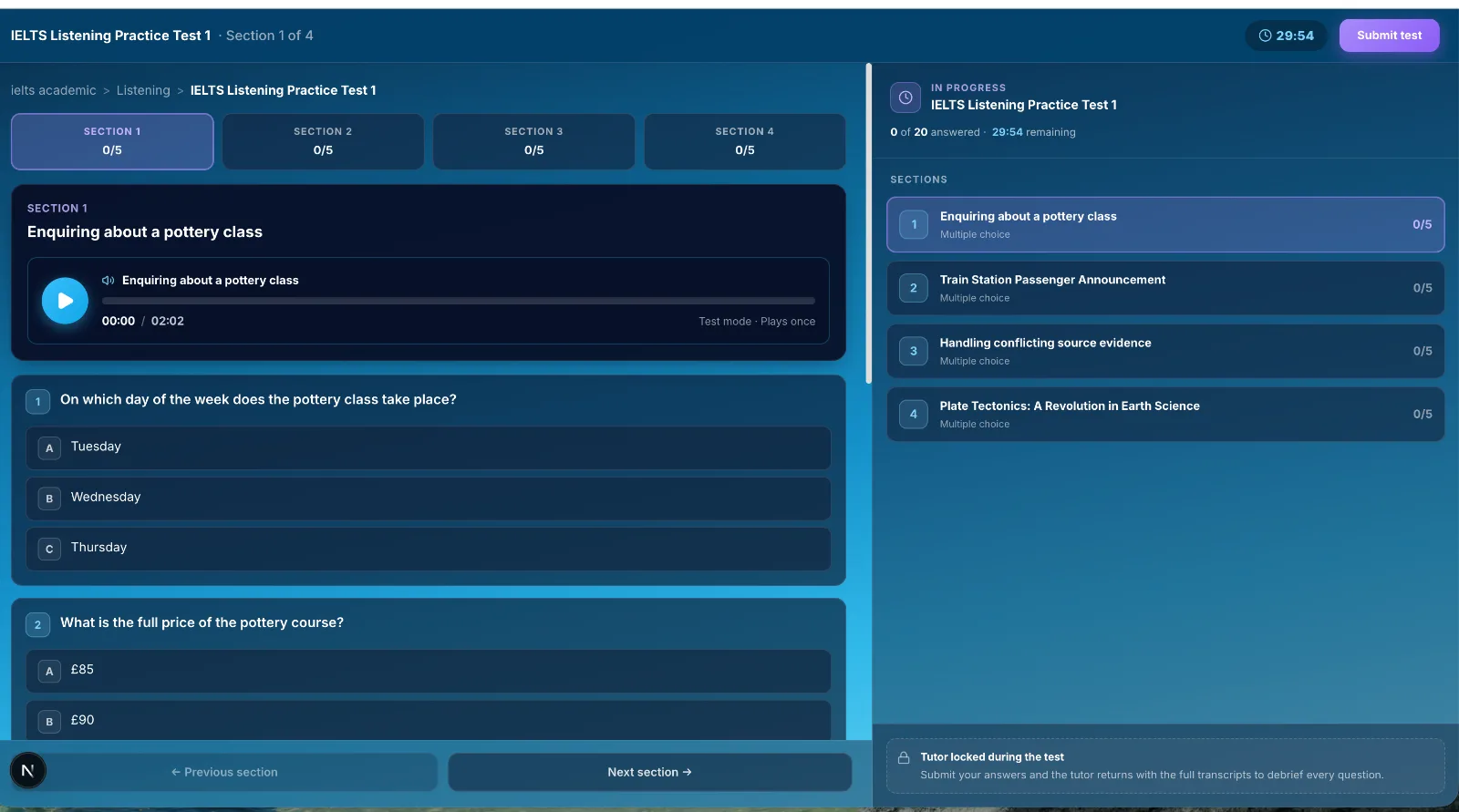Click the '0 of 20 answered' status text

(x=935, y=132)
